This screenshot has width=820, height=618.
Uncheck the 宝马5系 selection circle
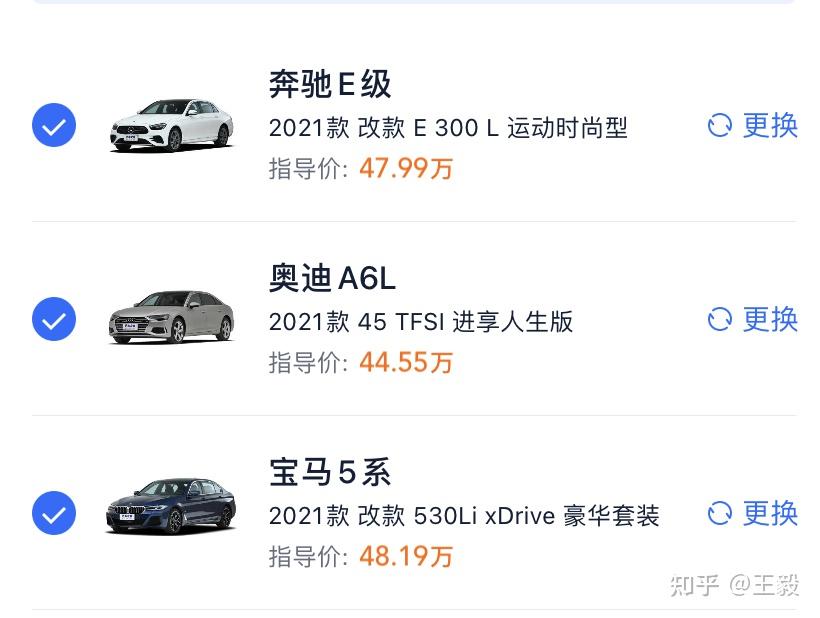pyautogui.click(x=53, y=513)
